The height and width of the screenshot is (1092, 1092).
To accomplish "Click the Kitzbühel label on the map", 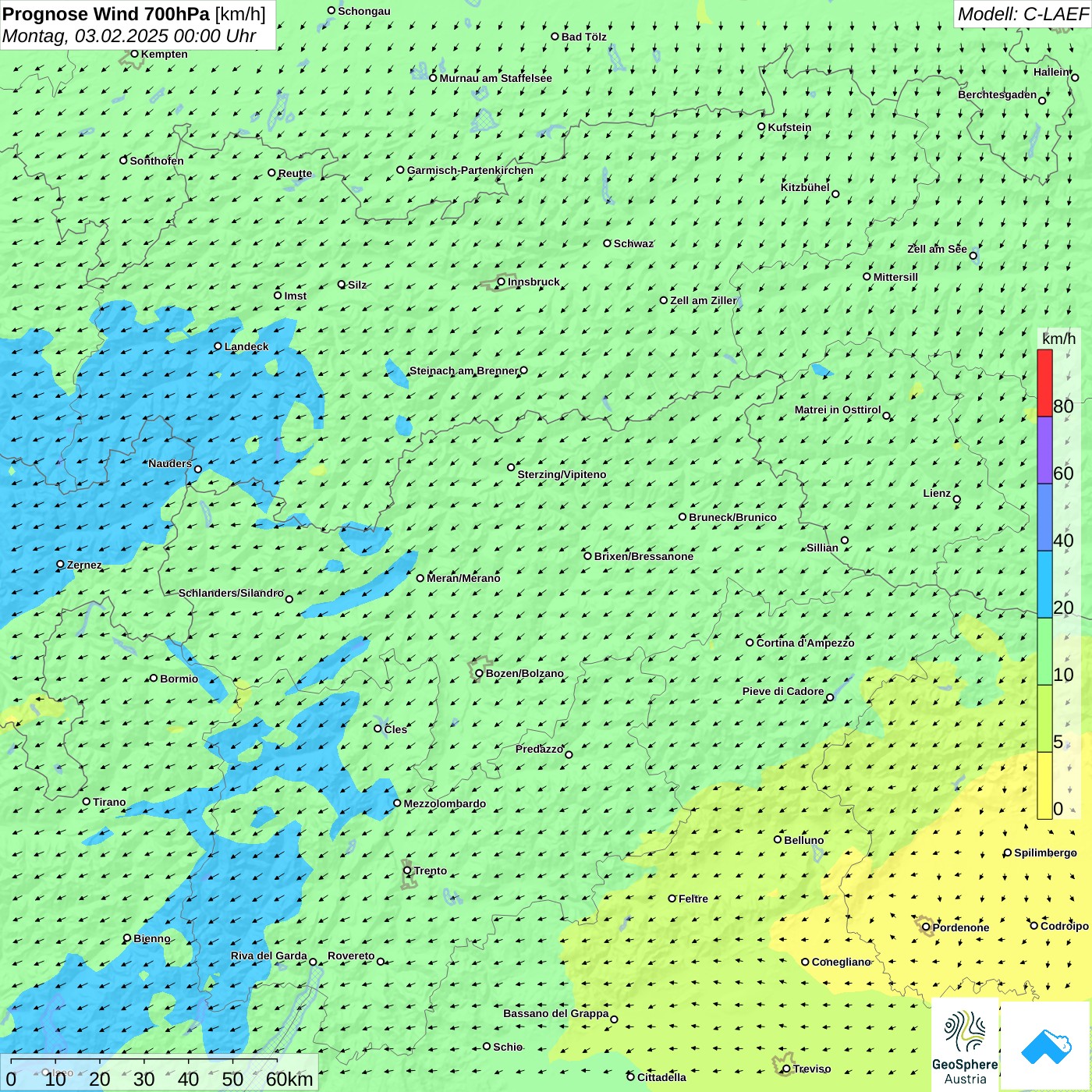I will point(805,187).
